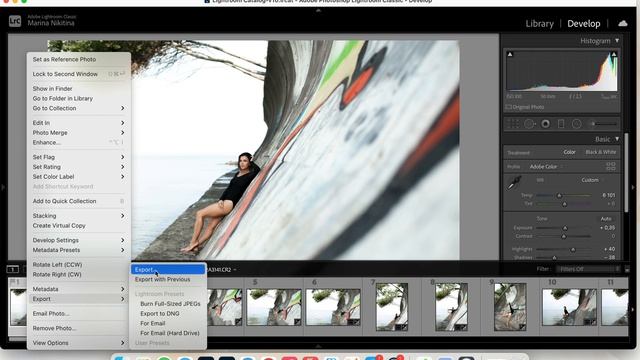The height and width of the screenshot is (360, 640).
Task: Open the CR2 filename dropdown above filmstrip
Action: (222, 270)
